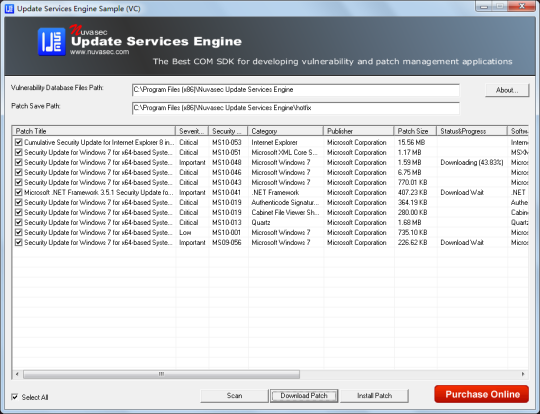Viewport: 540px width, 414px height.
Task: Toggle checkbox for MS09-056 patch row
Action: click(x=19, y=242)
